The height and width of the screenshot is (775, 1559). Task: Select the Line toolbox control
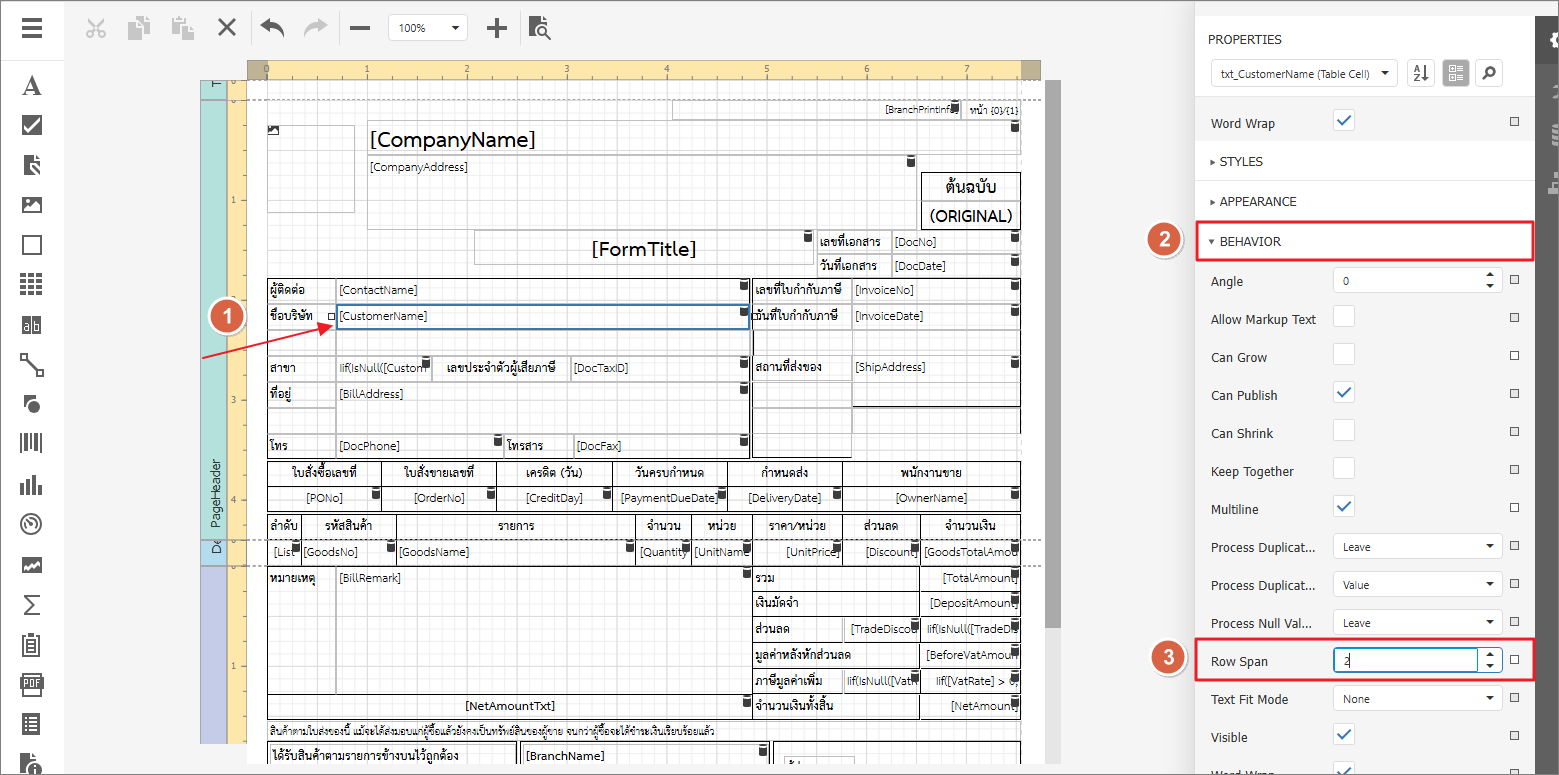tap(32, 365)
